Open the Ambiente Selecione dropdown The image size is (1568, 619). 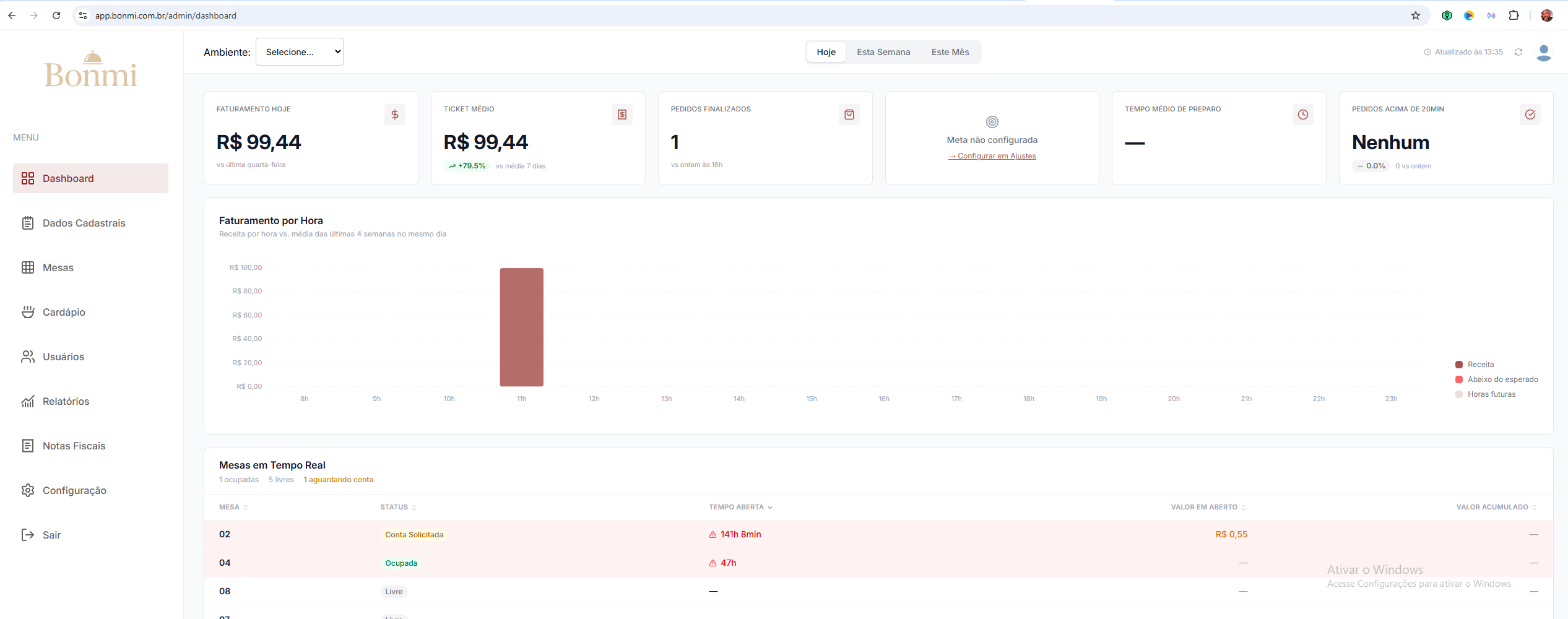(x=300, y=51)
